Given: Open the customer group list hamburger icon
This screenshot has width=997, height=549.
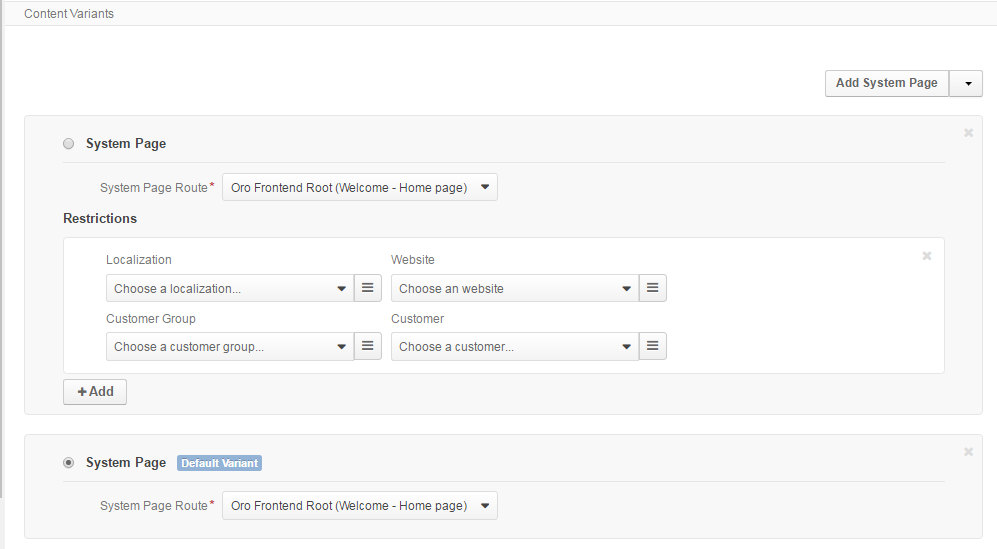Looking at the screenshot, I should pos(368,346).
